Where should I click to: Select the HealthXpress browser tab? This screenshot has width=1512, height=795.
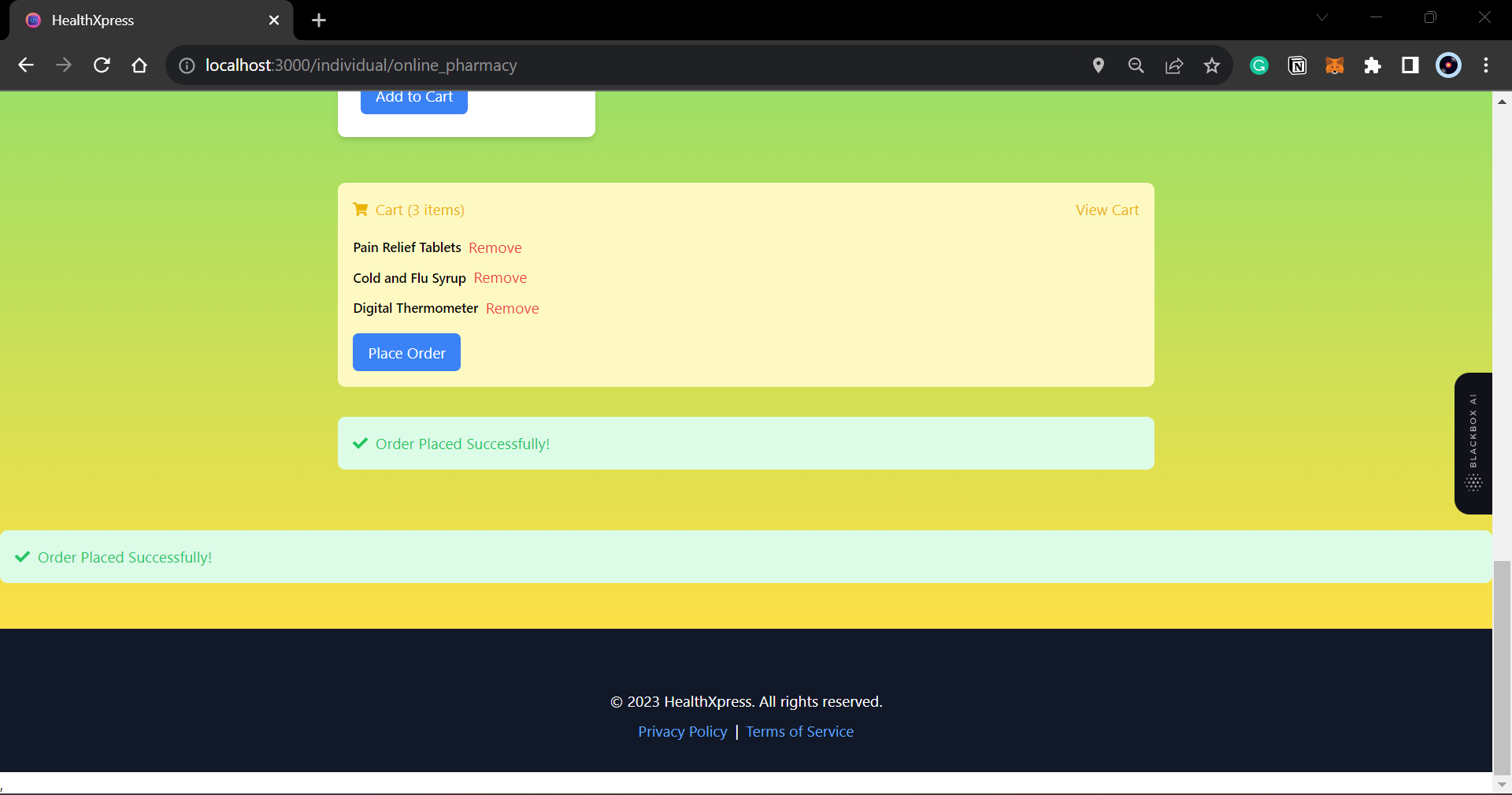pos(151,20)
